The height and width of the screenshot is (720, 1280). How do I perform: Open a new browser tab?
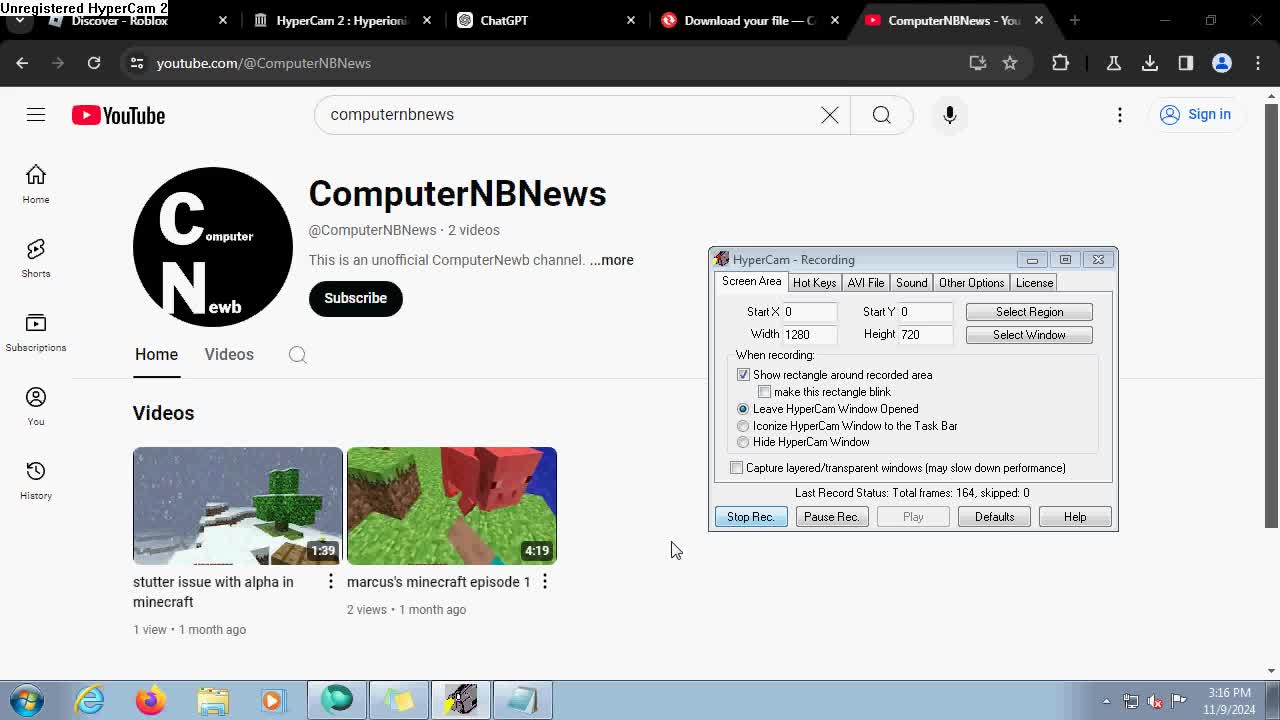point(1075,20)
